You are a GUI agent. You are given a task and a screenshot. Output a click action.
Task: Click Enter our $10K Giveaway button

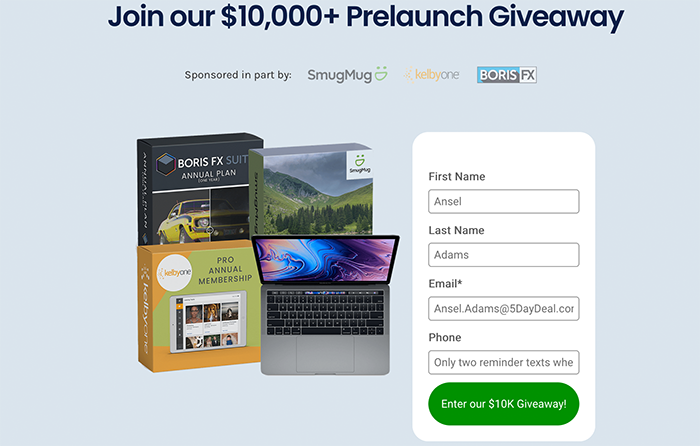pyautogui.click(x=504, y=404)
